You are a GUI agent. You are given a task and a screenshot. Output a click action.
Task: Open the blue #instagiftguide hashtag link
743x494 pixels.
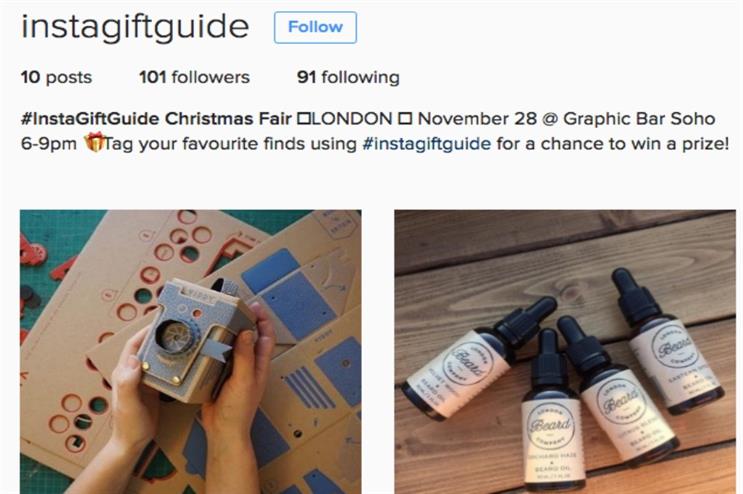coord(426,144)
